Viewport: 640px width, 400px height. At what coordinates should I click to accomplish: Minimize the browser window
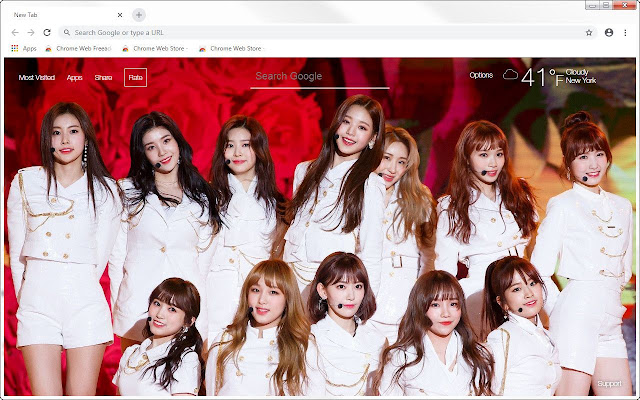[x=592, y=5]
